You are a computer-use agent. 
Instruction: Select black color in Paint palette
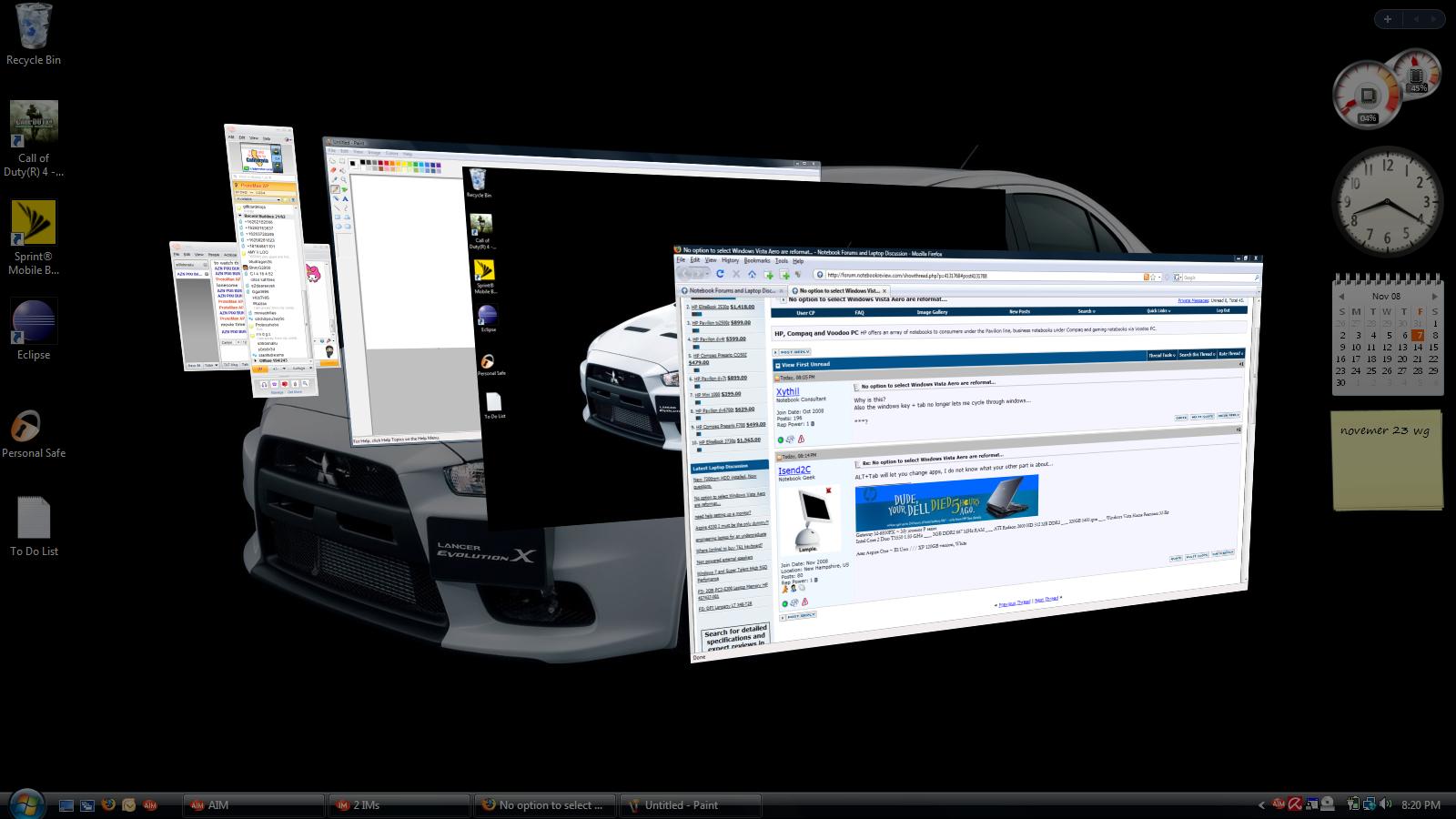point(362,164)
